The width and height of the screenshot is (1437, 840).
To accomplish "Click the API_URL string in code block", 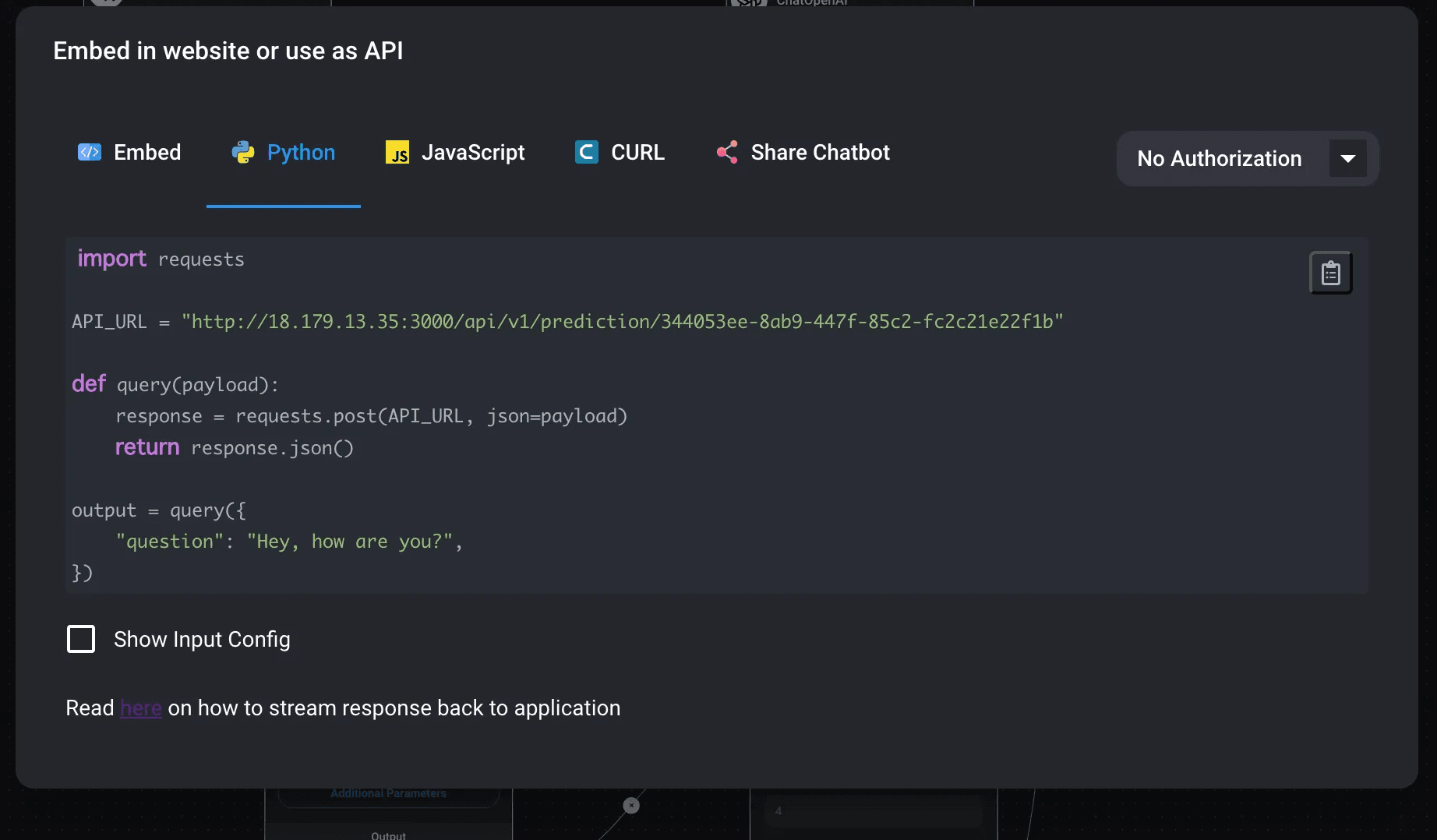I will [622, 322].
